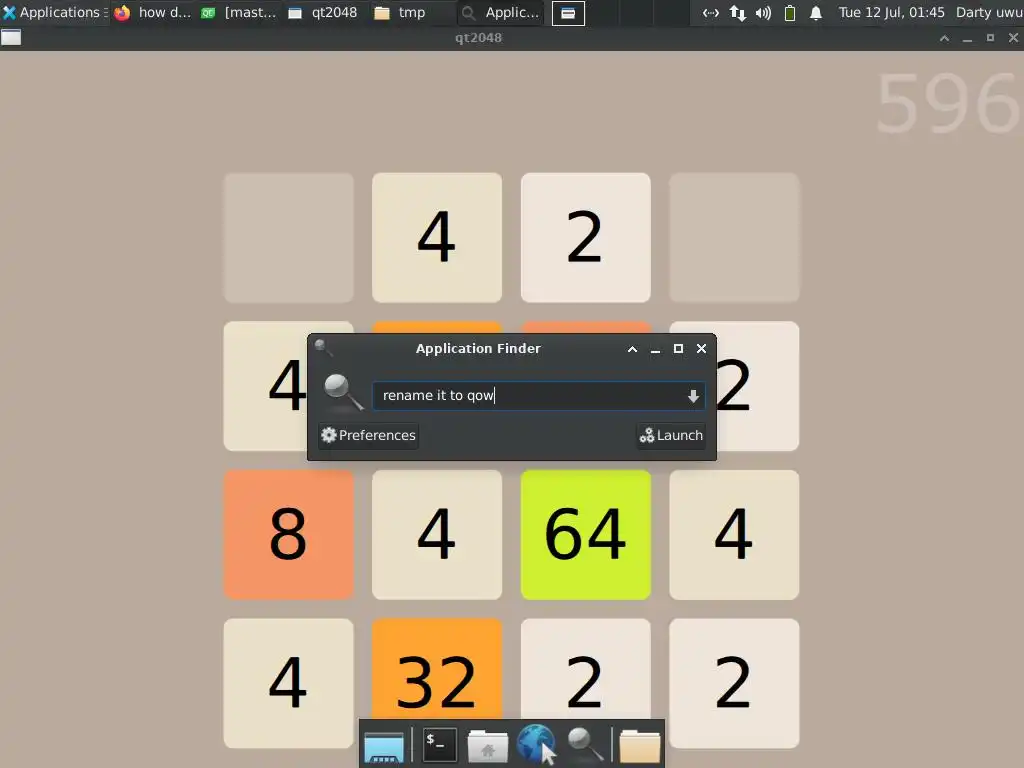The image size is (1024, 768).
Task: Click the 64 tile on the board
Action: tap(586, 535)
